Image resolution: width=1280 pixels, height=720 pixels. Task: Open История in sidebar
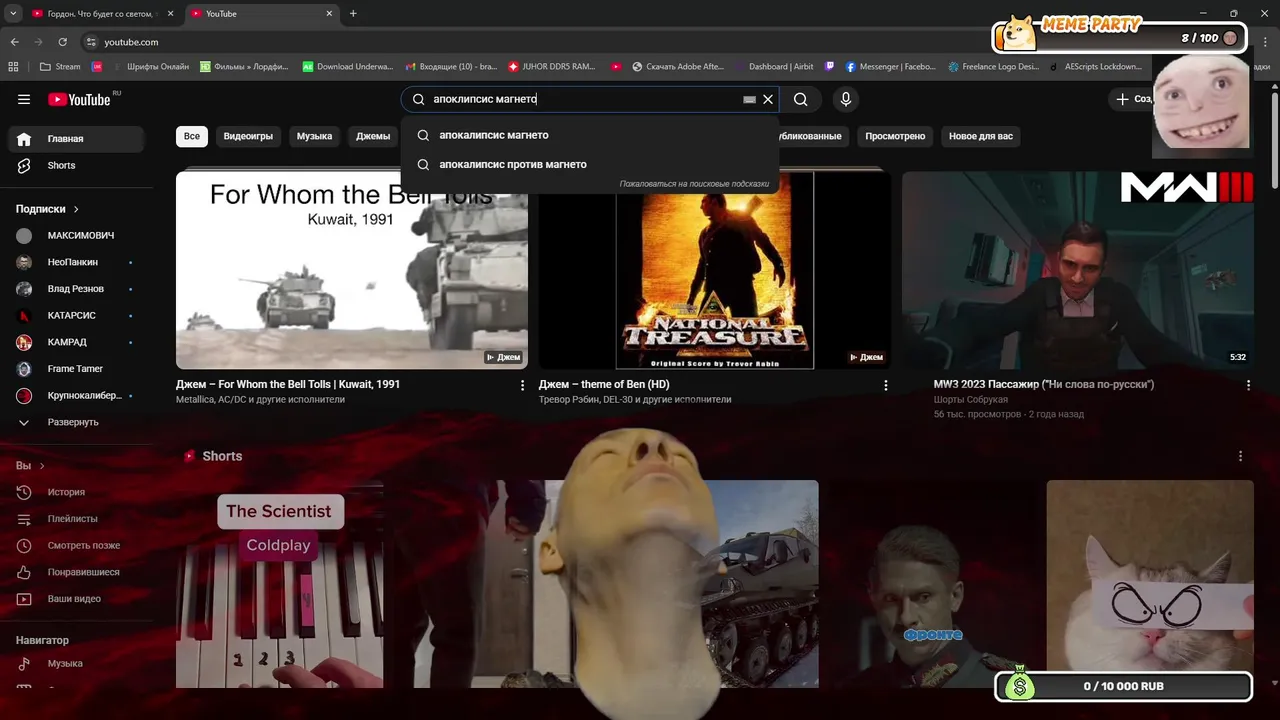(75, 492)
